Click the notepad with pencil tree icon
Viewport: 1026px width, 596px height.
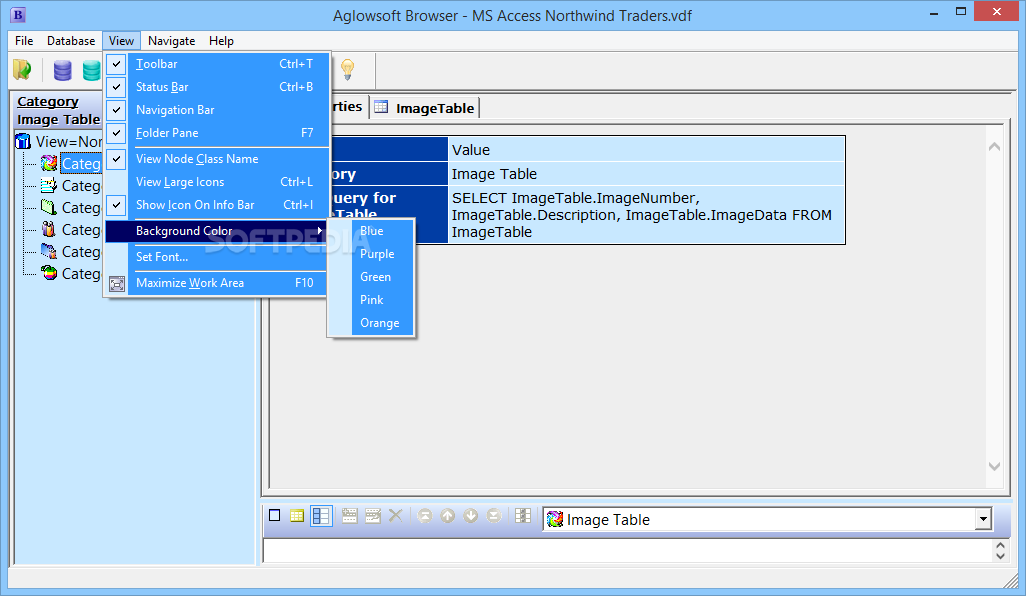[x=49, y=186]
